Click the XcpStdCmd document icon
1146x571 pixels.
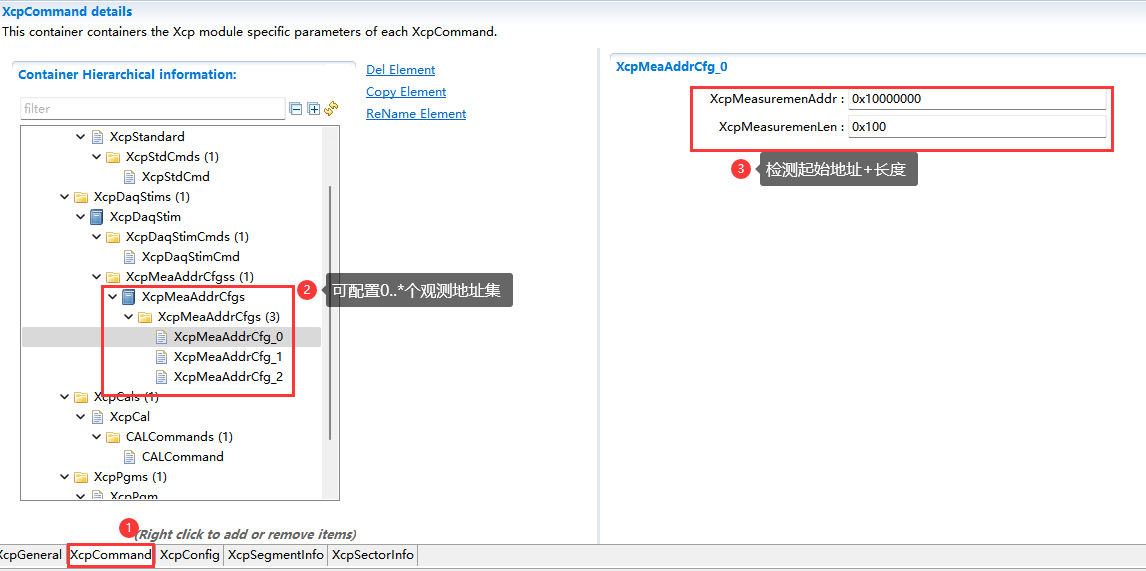pos(129,177)
